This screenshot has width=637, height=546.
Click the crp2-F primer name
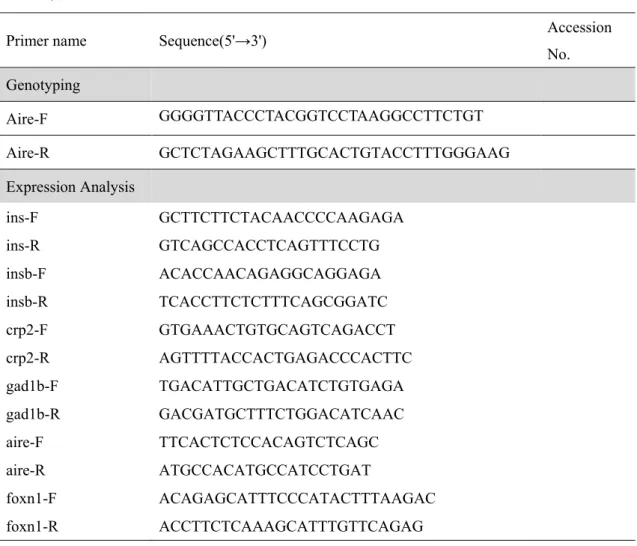click(x=27, y=330)
